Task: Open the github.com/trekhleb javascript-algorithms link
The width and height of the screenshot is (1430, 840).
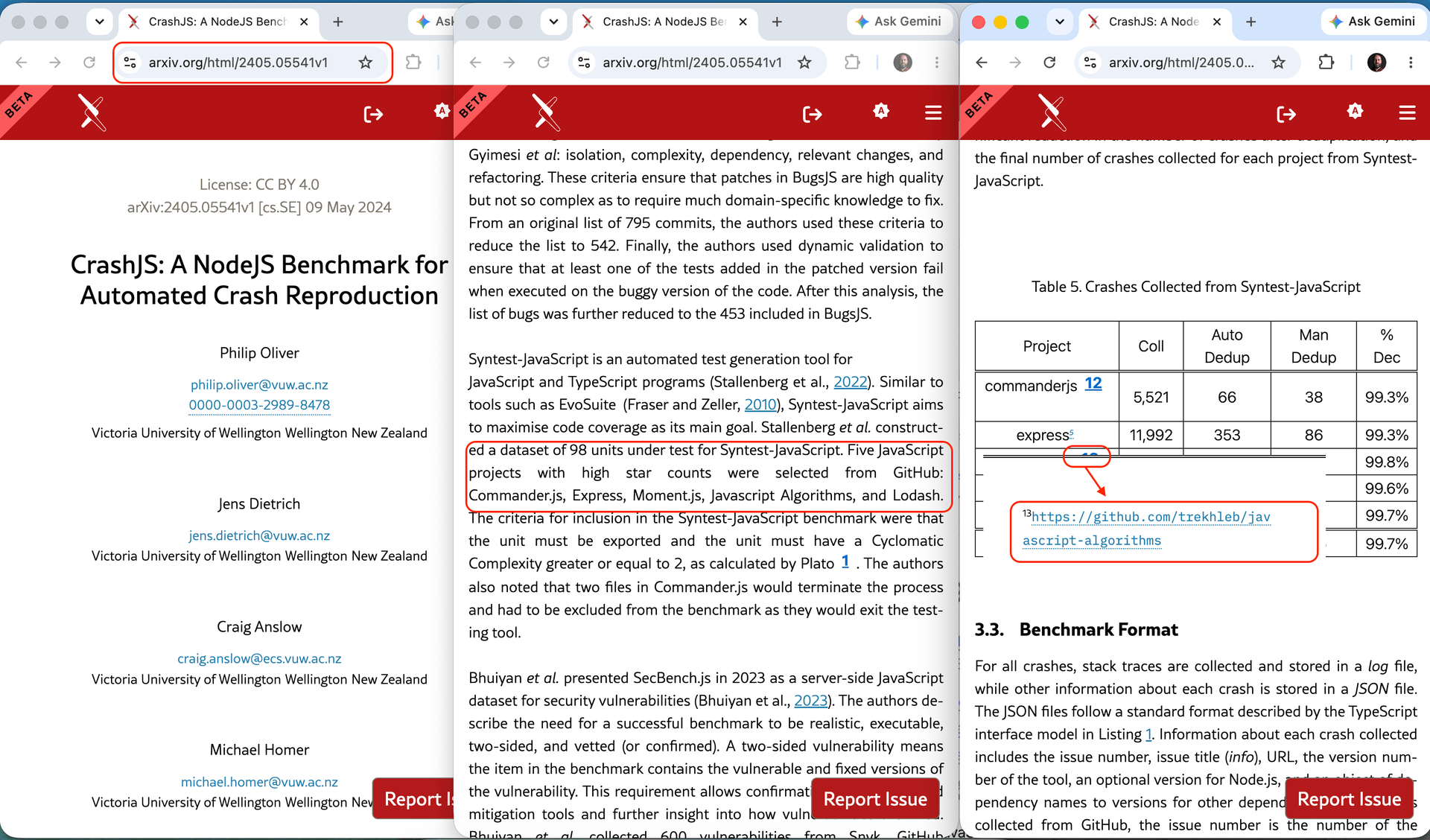Action: point(1147,528)
